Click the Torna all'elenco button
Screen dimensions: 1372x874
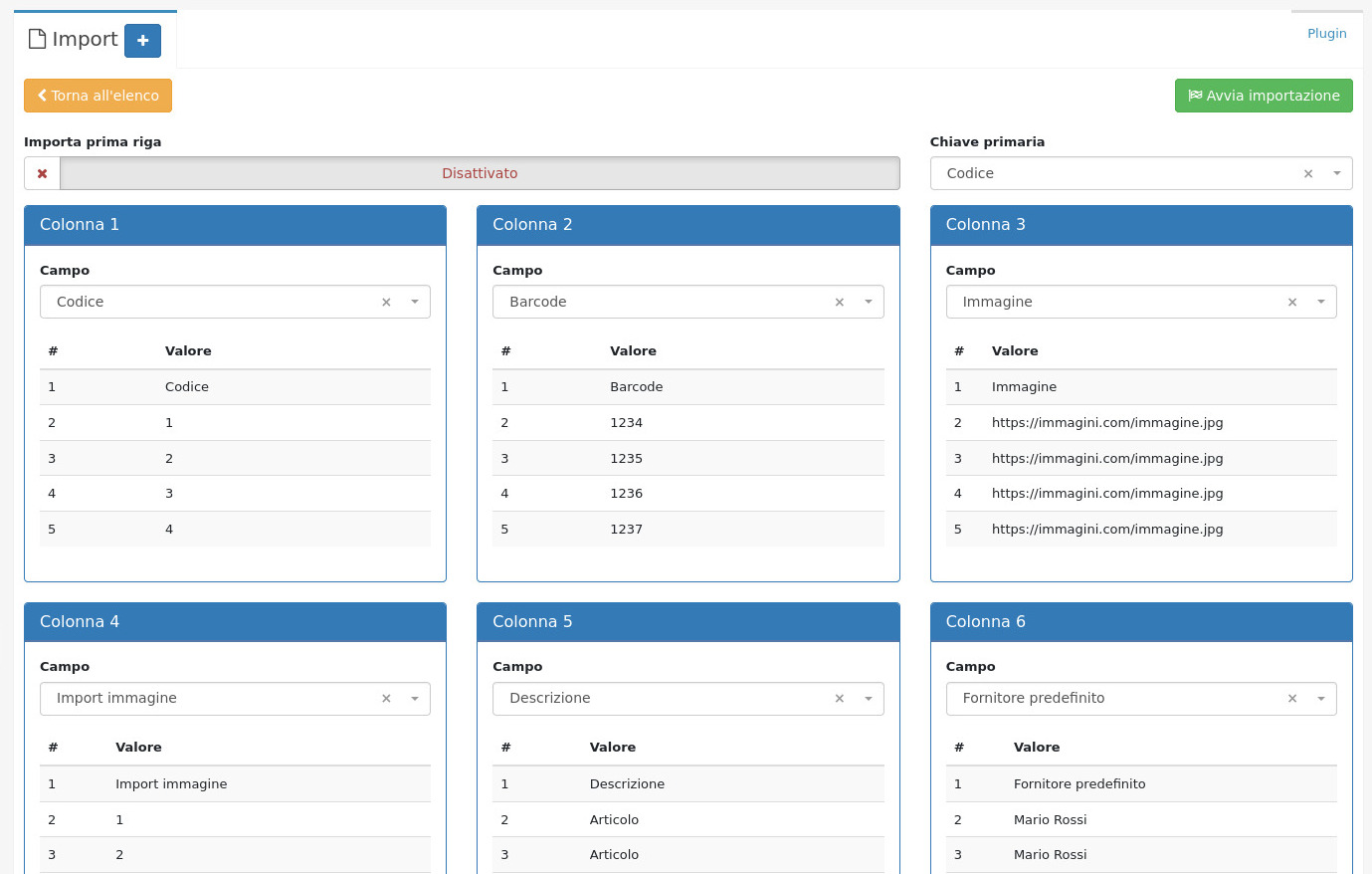coord(98,96)
